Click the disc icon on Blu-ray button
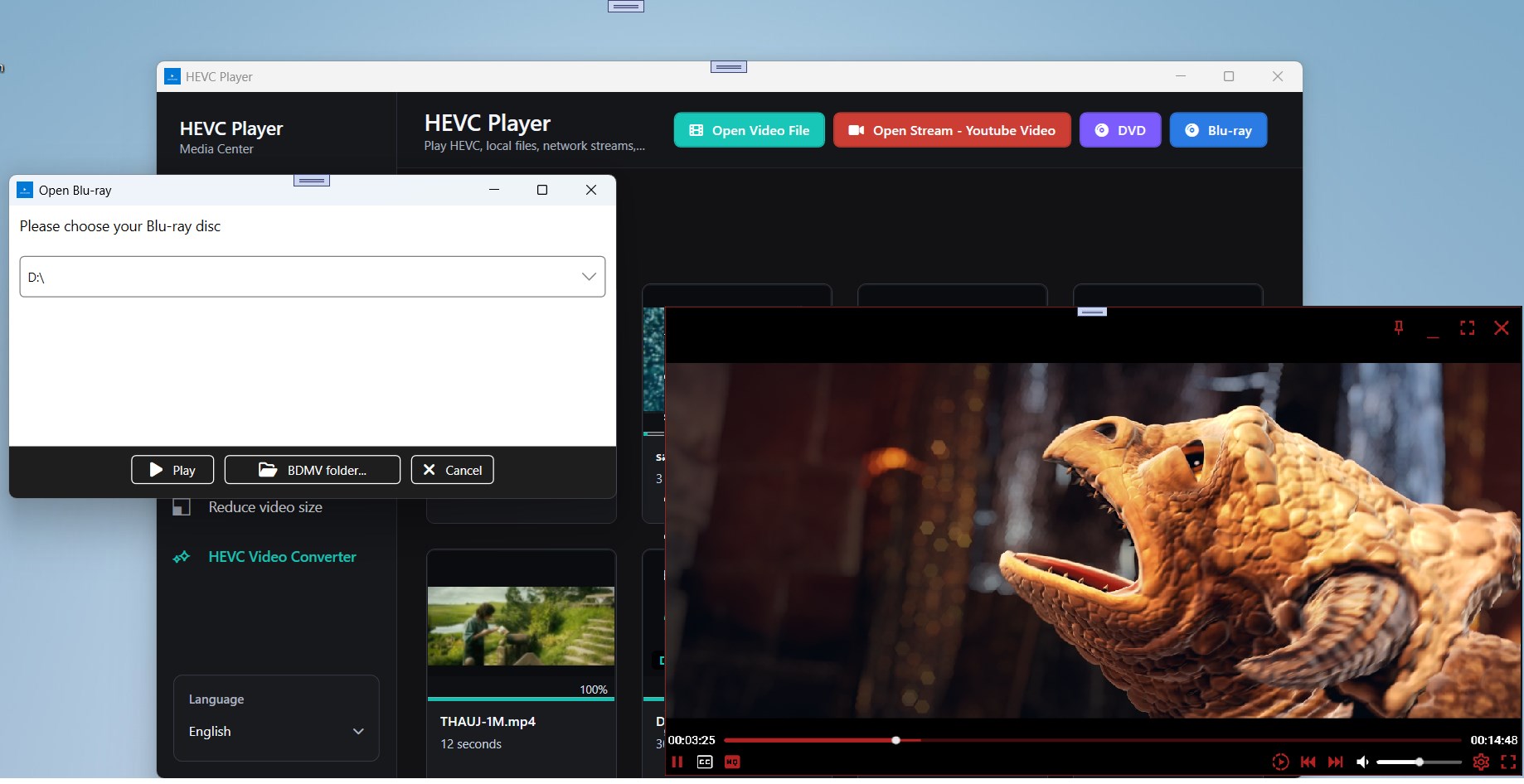 tap(1192, 130)
